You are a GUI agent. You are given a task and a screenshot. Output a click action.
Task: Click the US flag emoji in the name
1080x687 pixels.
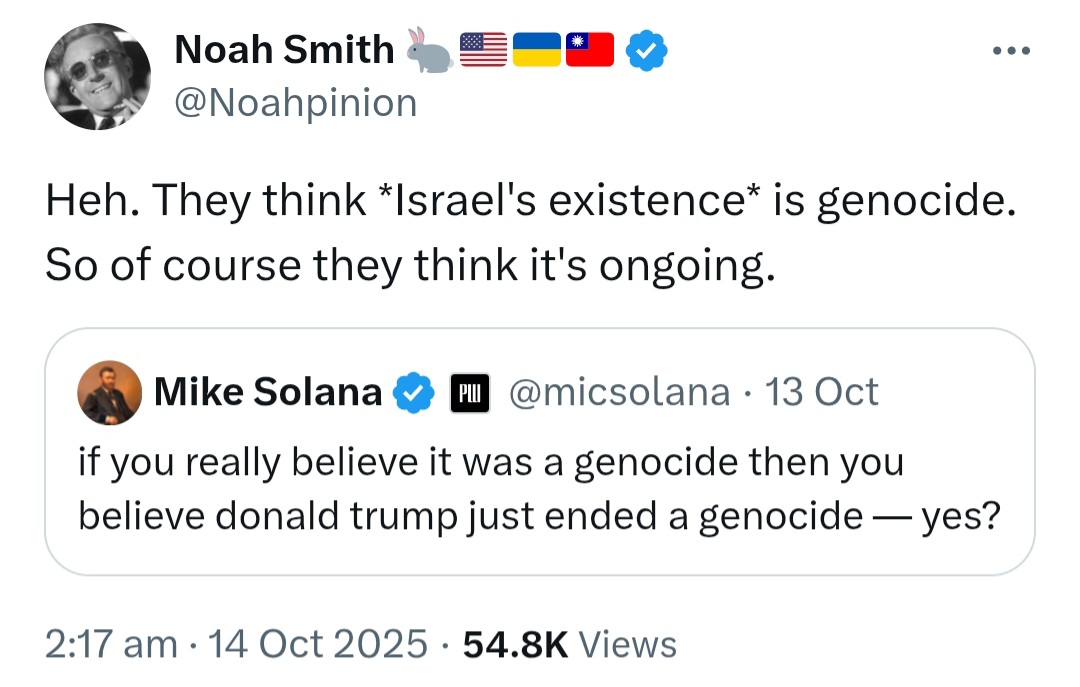tap(483, 50)
